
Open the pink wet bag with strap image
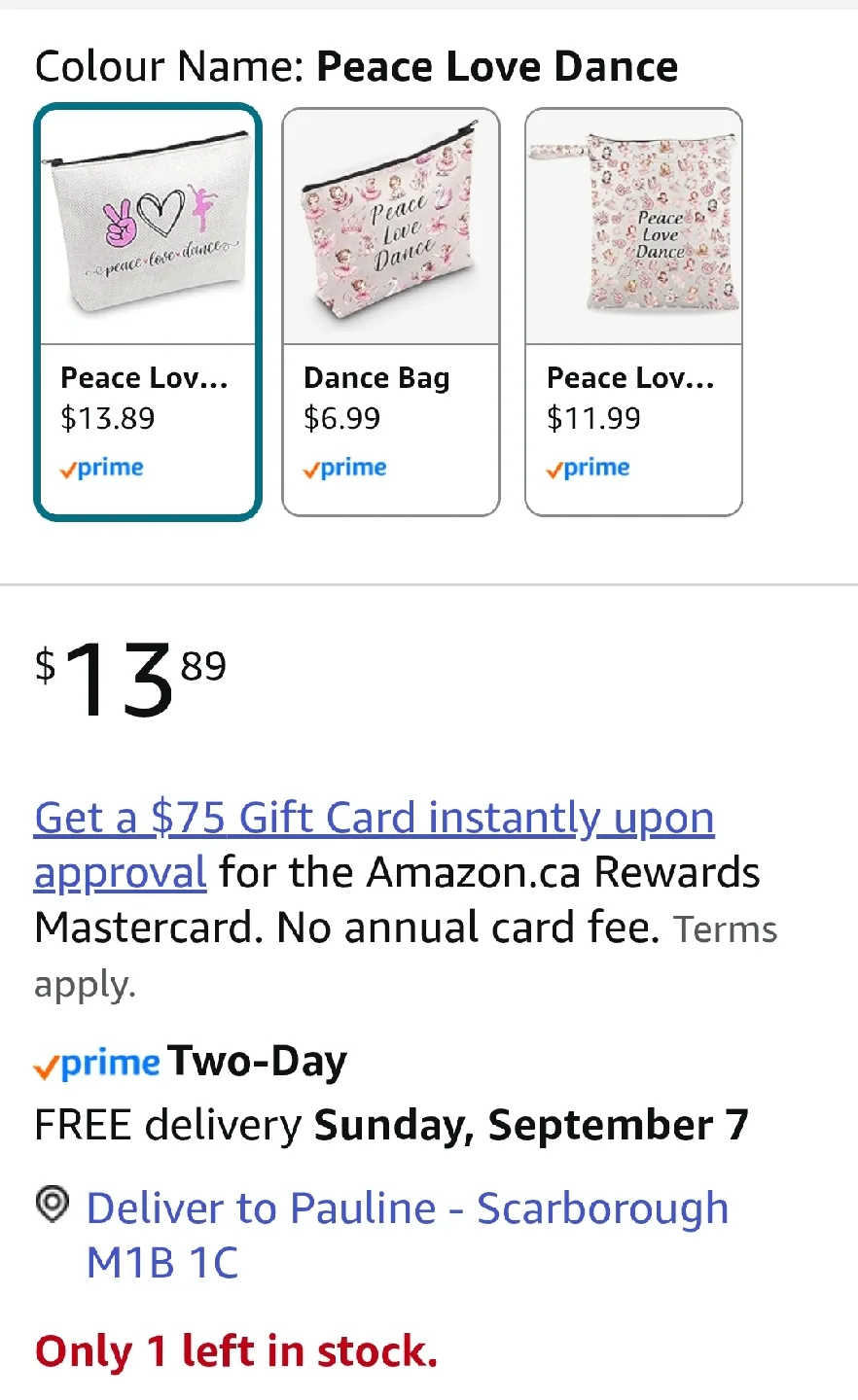[x=634, y=228]
